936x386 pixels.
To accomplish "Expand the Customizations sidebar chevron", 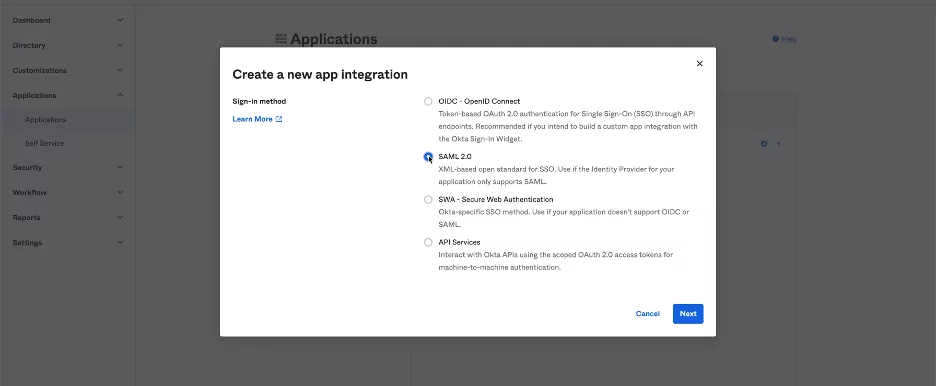I will tap(120, 70).
